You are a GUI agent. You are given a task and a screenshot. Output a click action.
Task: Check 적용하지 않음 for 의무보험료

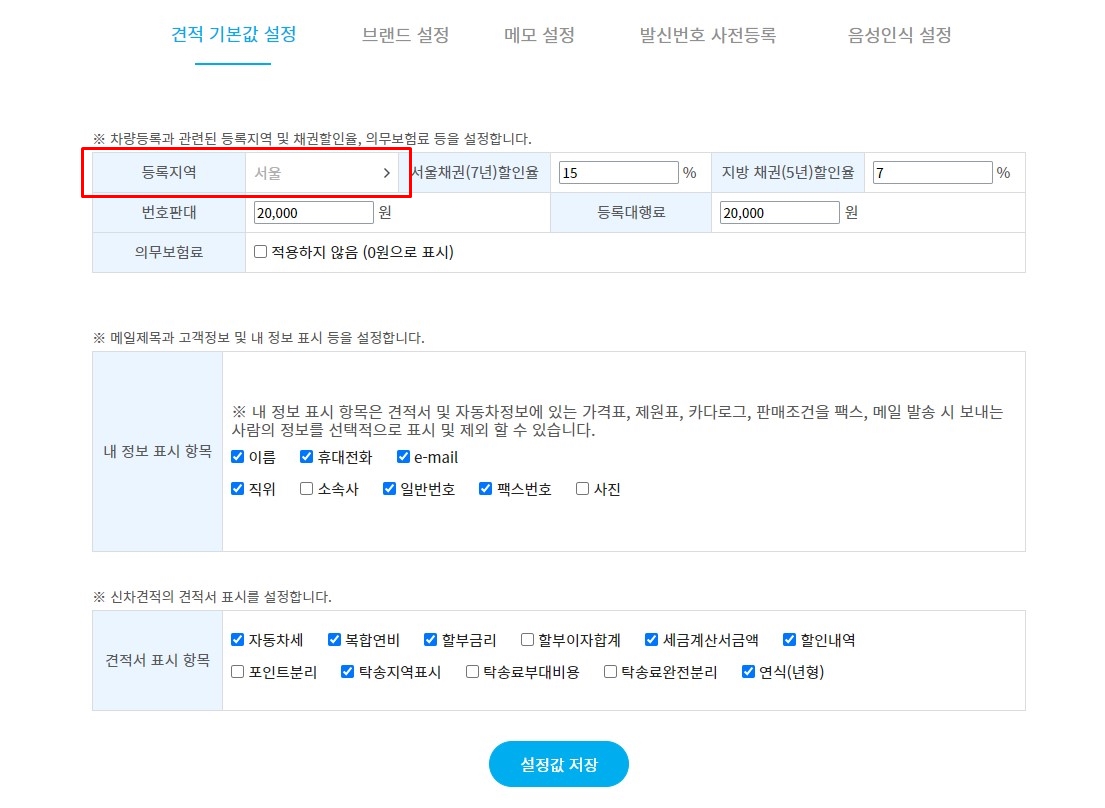(260, 251)
